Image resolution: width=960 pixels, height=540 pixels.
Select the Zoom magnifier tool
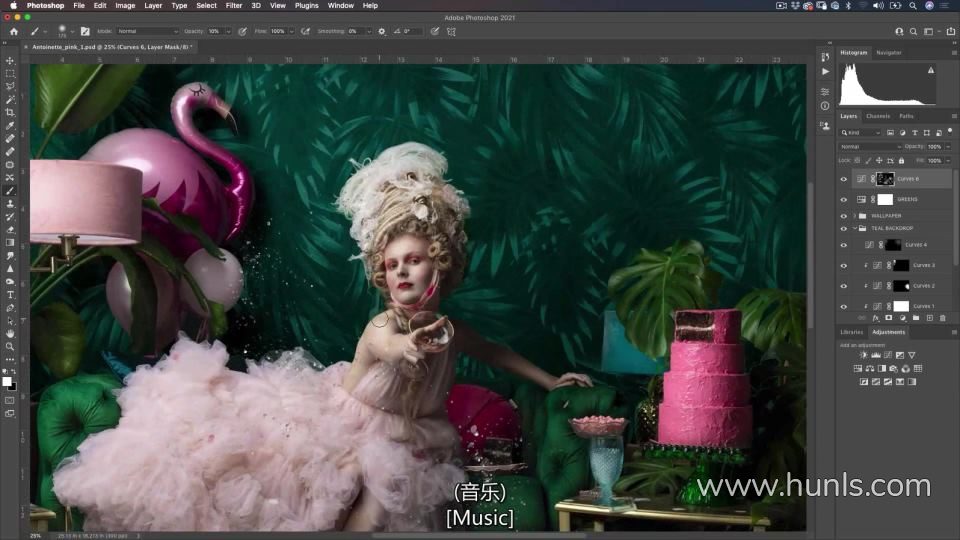(10, 346)
